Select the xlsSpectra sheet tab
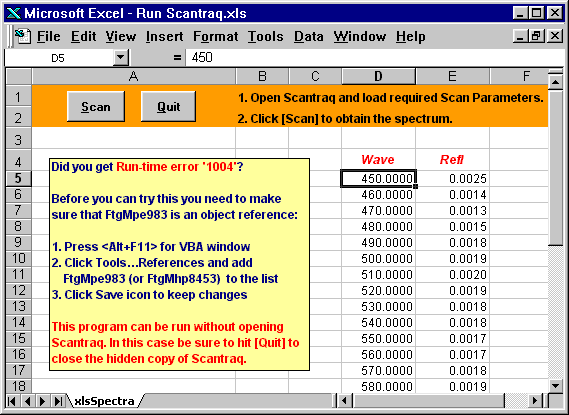The image size is (569, 415). pos(104,401)
